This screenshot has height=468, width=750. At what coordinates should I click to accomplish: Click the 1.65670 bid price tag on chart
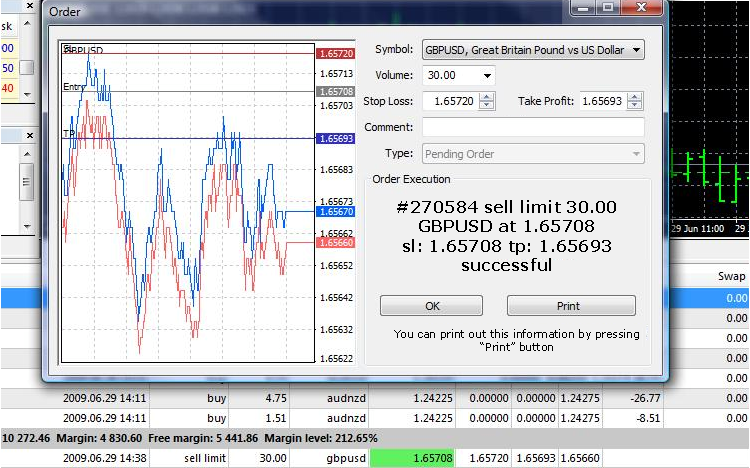click(335, 212)
